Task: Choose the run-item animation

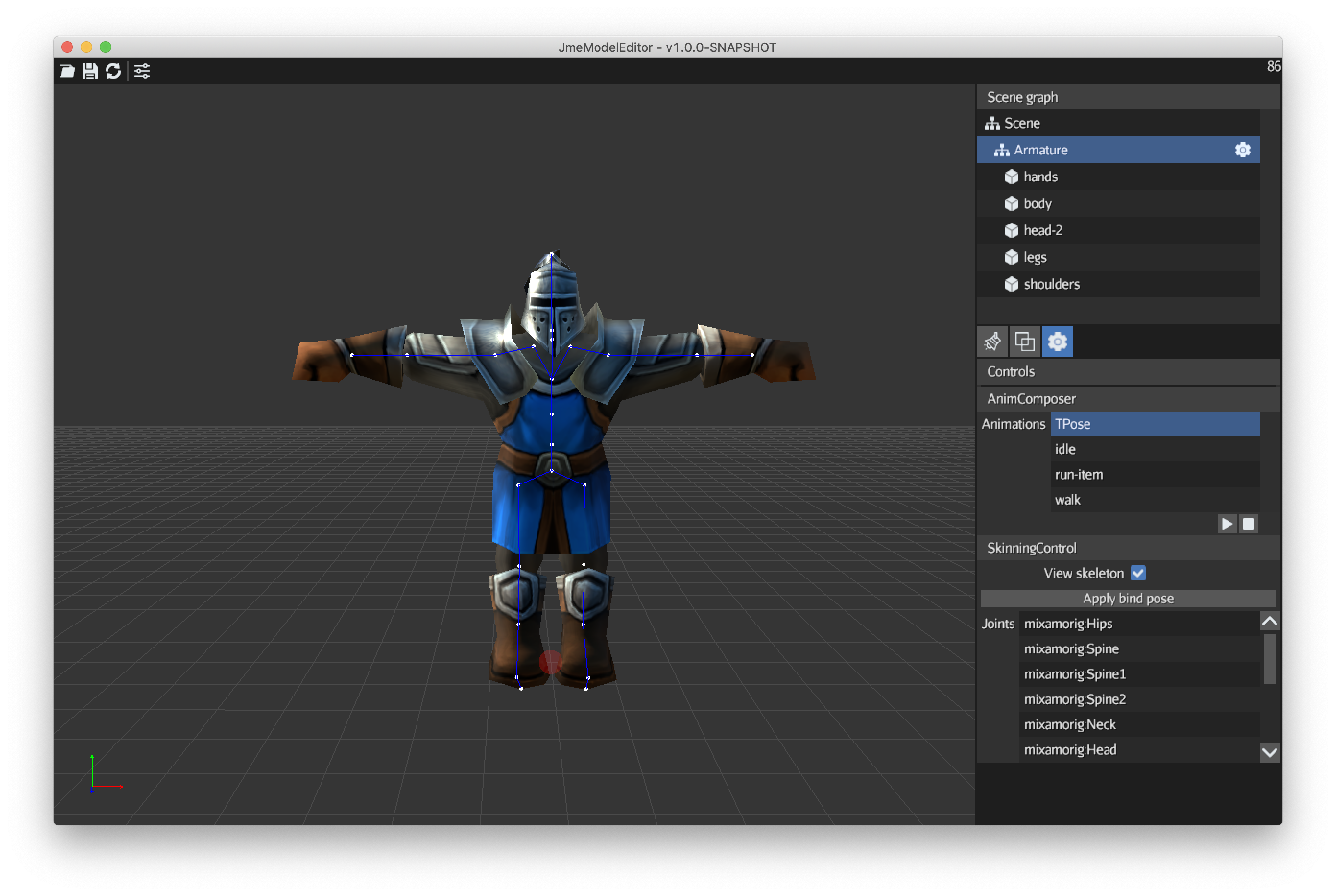Action: click(x=1078, y=474)
